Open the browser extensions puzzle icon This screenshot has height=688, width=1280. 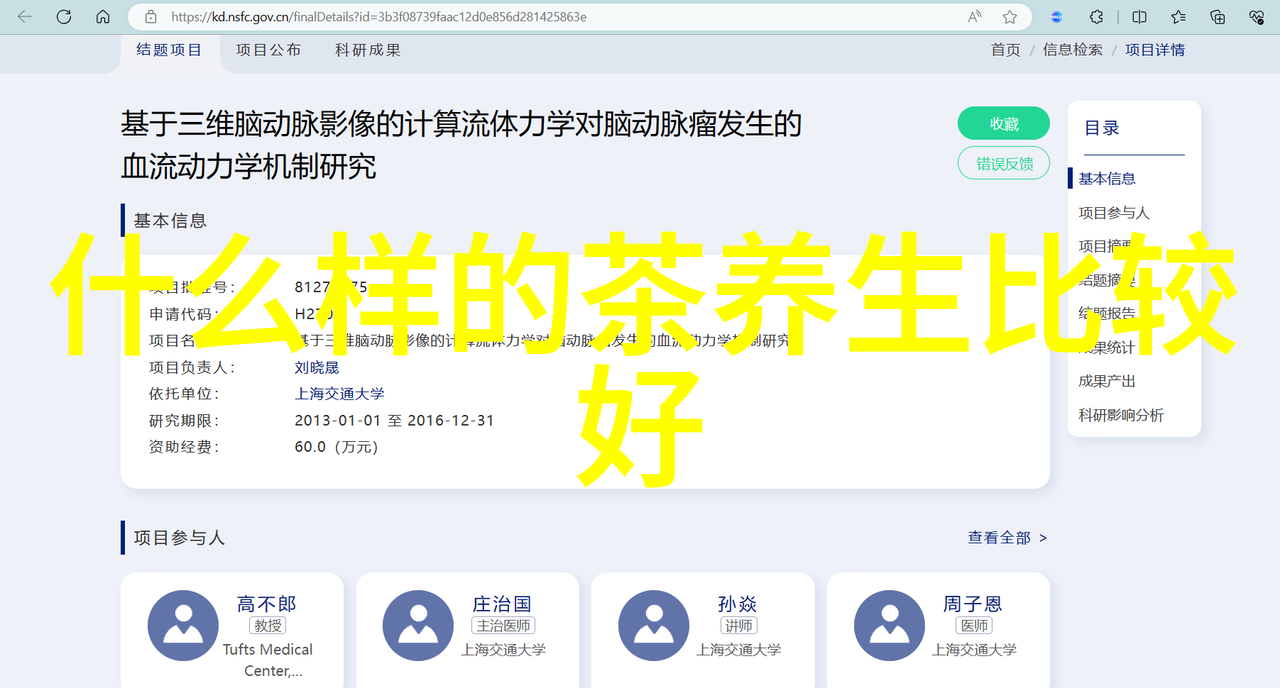[x=1097, y=17]
